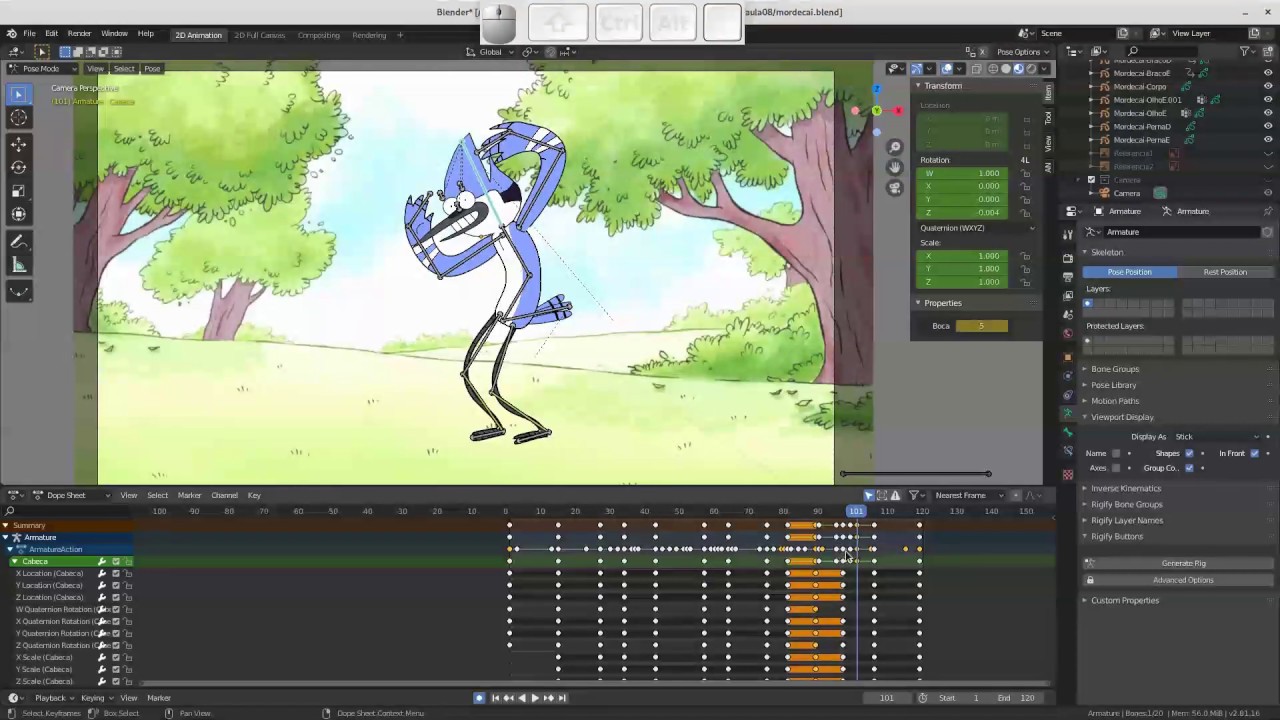Switch to the Compositing workspace tab

(319, 35)
